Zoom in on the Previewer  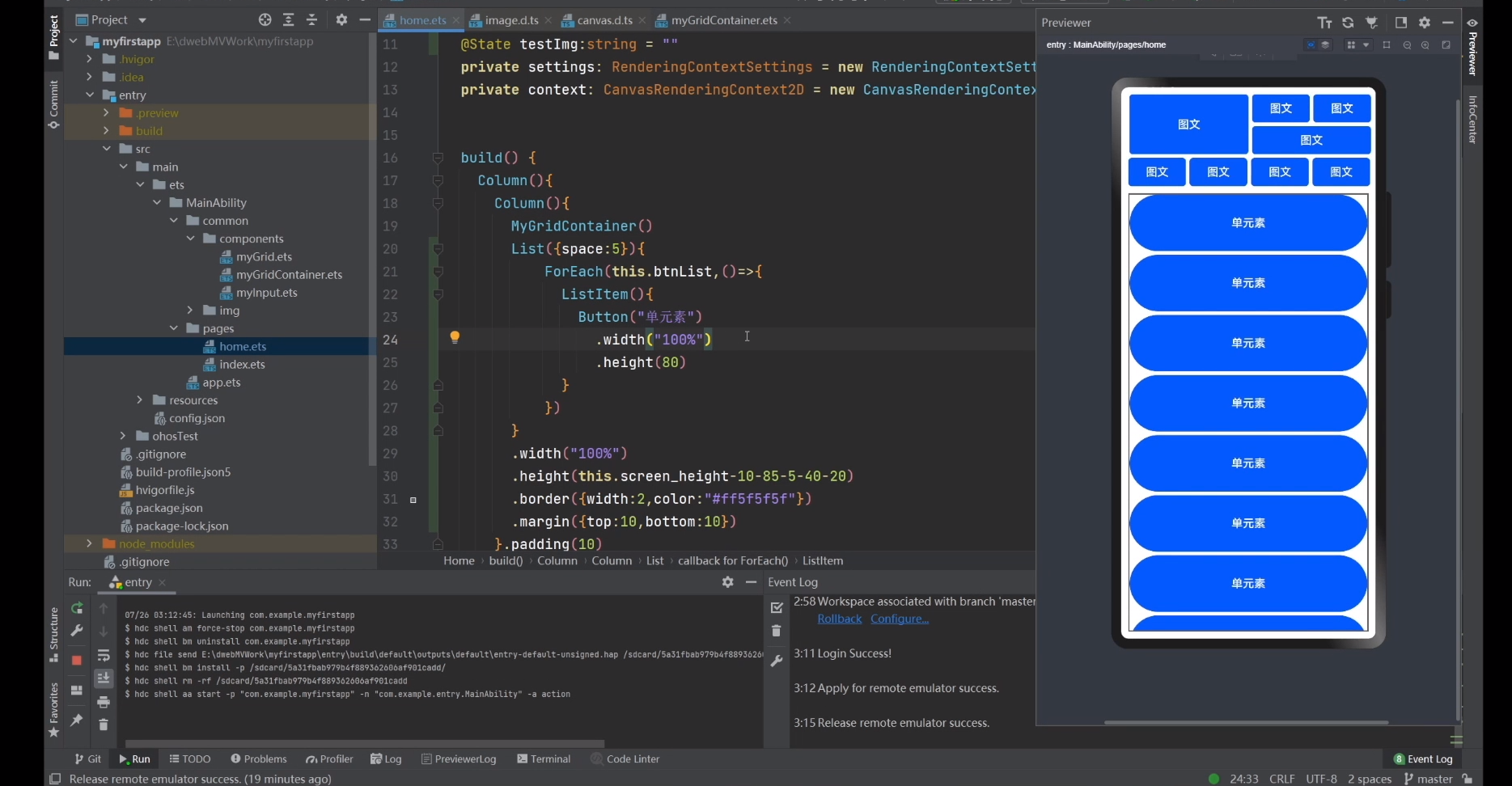click(x=1425, y=45)
